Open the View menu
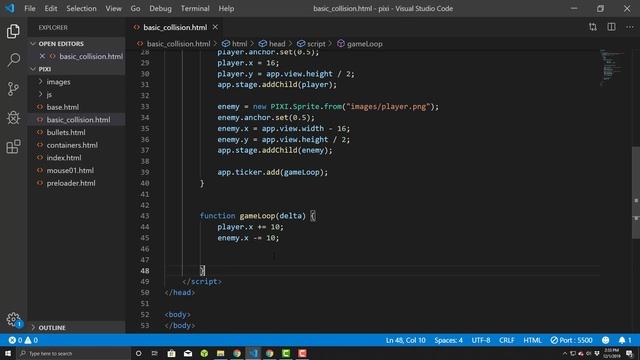This screenshot has height=360, width=640. pyautogui.click(x=113, y=8)
